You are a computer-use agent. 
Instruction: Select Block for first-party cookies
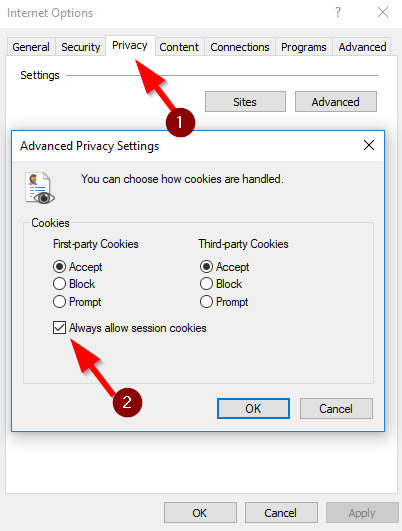(59, 284)
